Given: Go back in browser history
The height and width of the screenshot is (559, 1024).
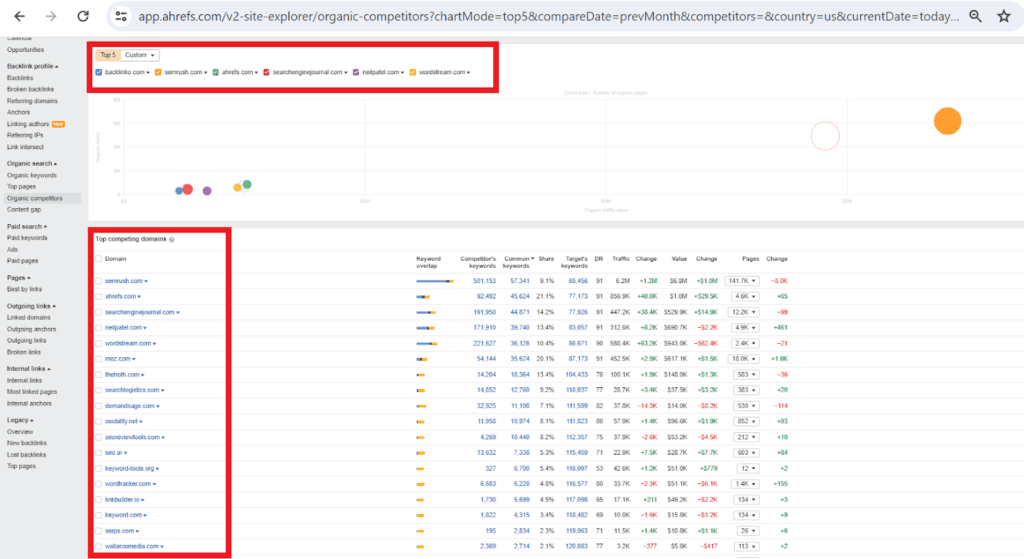Looking at the screenshot, I should 20,16.
